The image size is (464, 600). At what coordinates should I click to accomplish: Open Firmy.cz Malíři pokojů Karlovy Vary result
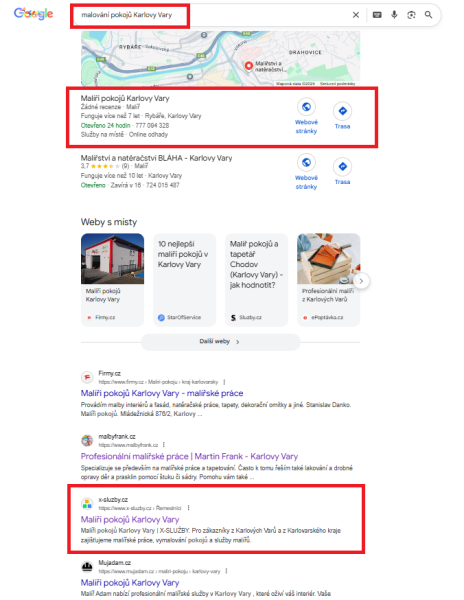click(x=162, y=393)
